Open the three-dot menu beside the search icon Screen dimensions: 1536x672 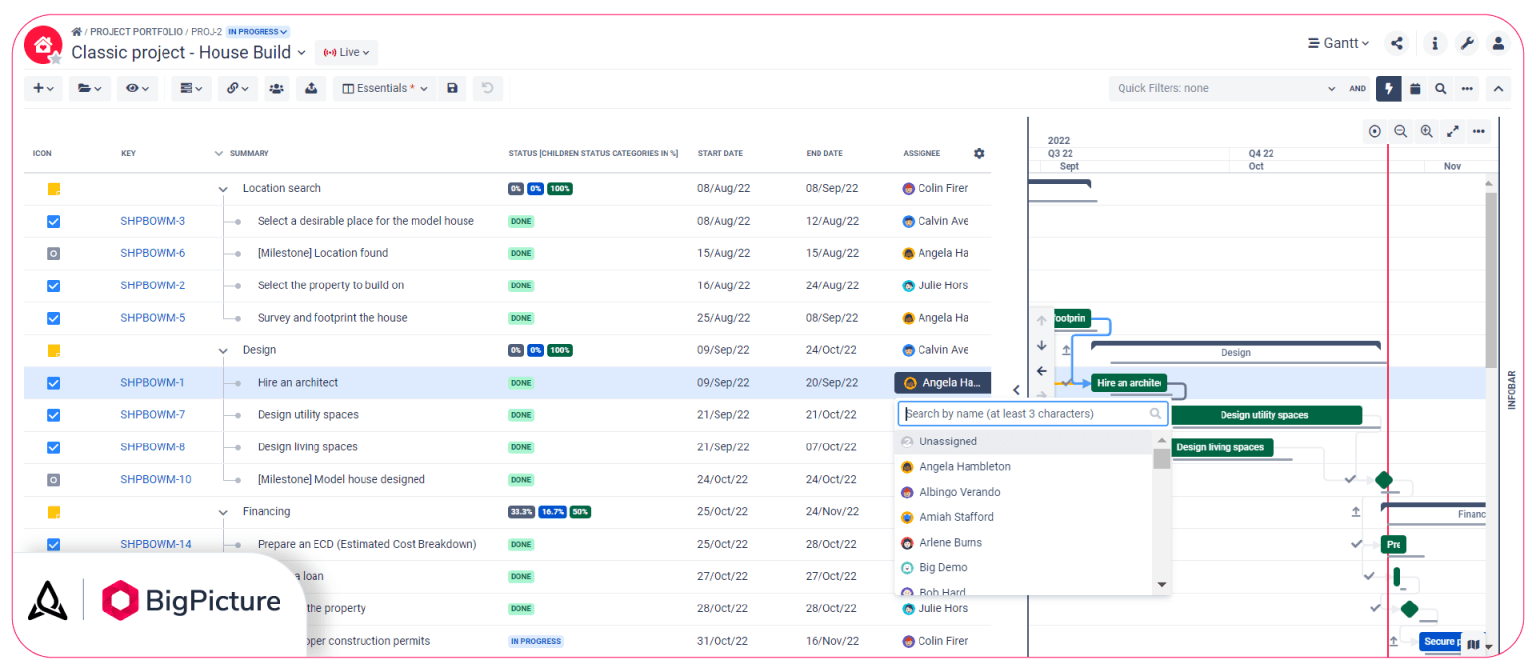click(x=1467, y=88)
